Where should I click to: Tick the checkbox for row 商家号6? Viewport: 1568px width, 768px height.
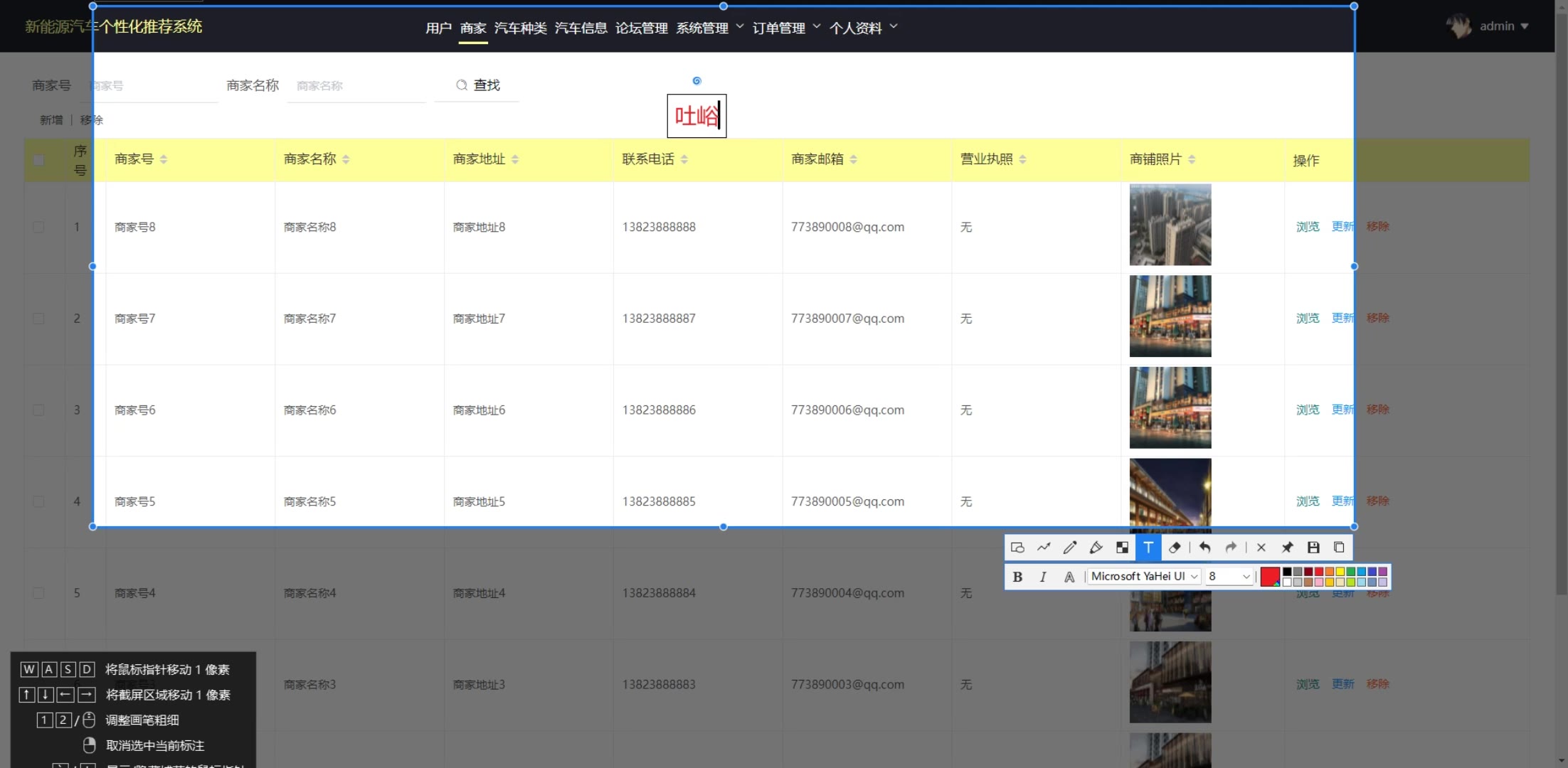[x=38, y=410]
